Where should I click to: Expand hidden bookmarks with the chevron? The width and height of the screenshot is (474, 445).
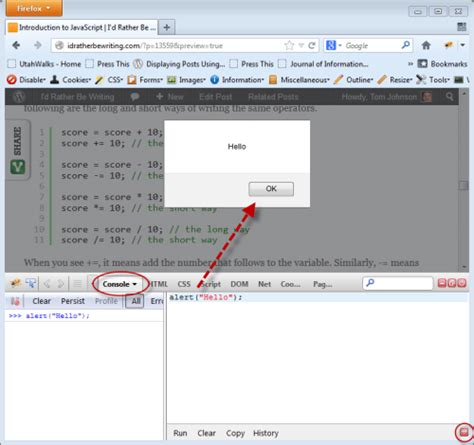coord(410,64)
